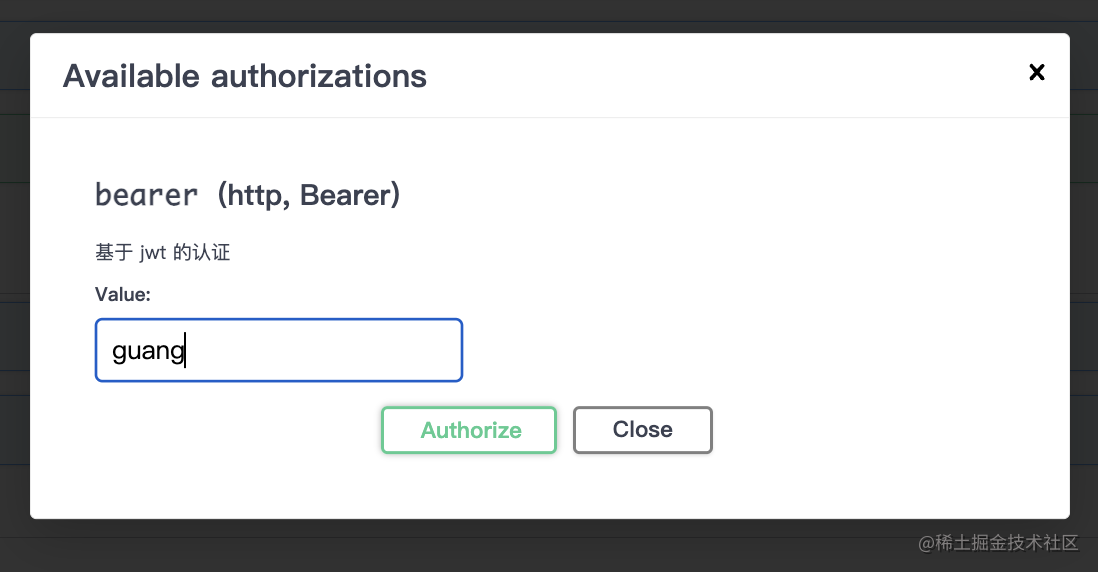This screenshot has width=1098, height=572.
Task: Cancel authorization using the Close button
Action: click(642, 430)
